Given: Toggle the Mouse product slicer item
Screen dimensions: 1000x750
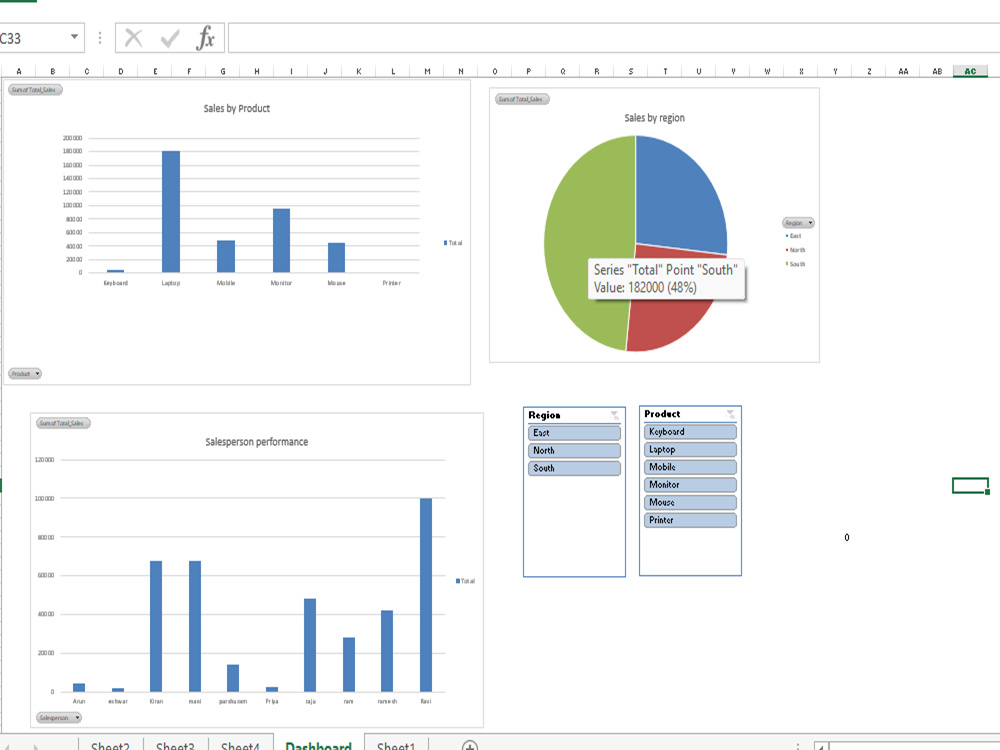Looking at the screenshot, I should tap(690, 503).
